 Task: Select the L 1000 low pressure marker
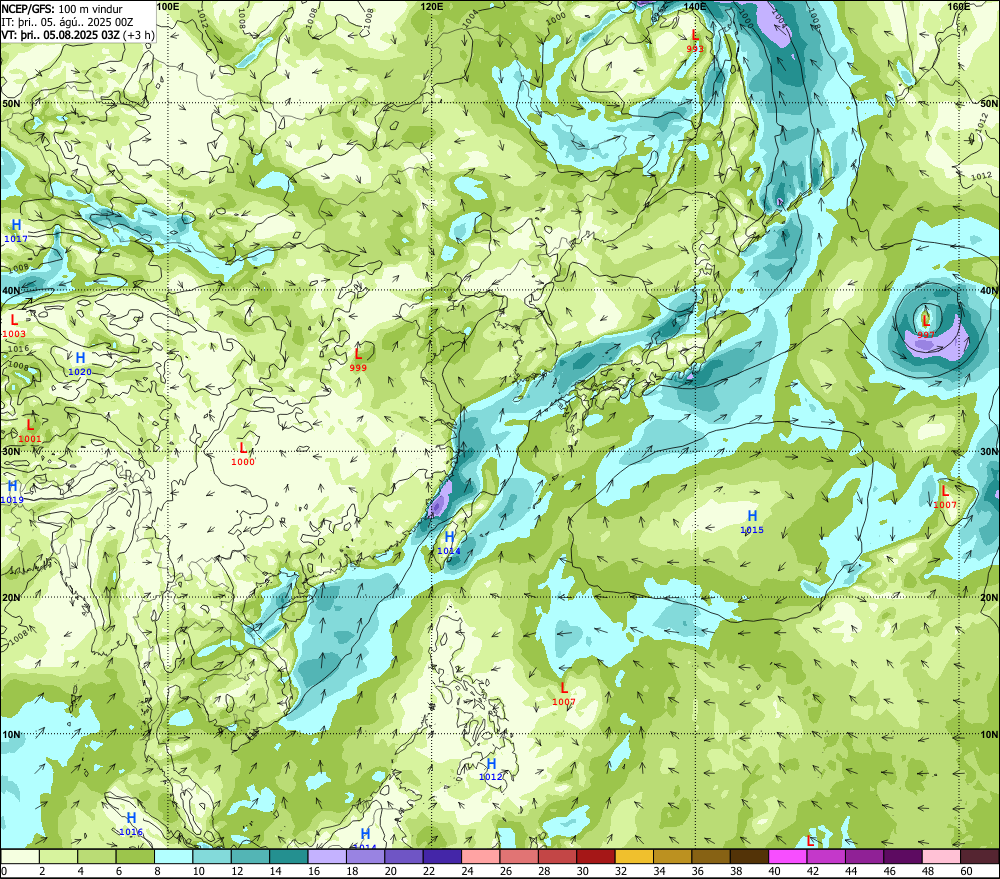242,454
